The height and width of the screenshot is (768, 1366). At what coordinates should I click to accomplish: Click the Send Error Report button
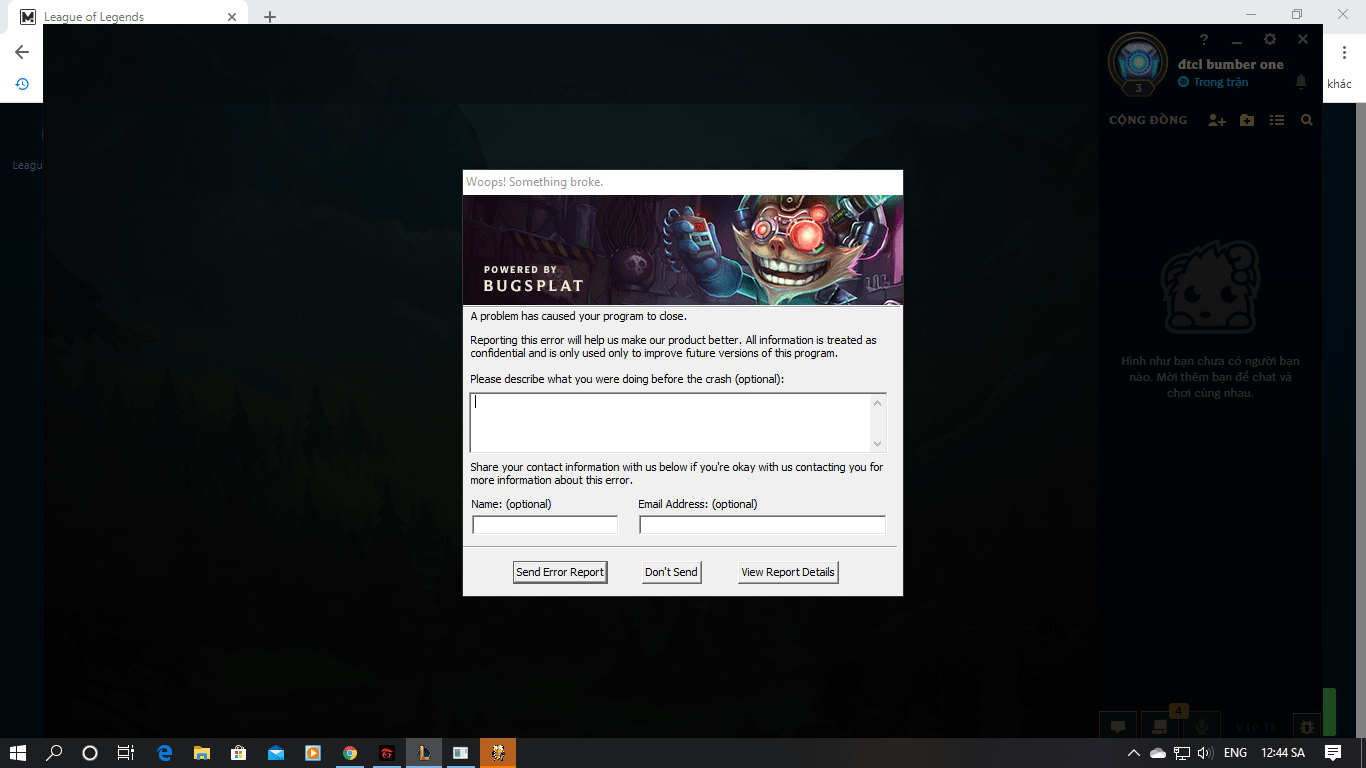pyautogui.click(x=560, y=572)
